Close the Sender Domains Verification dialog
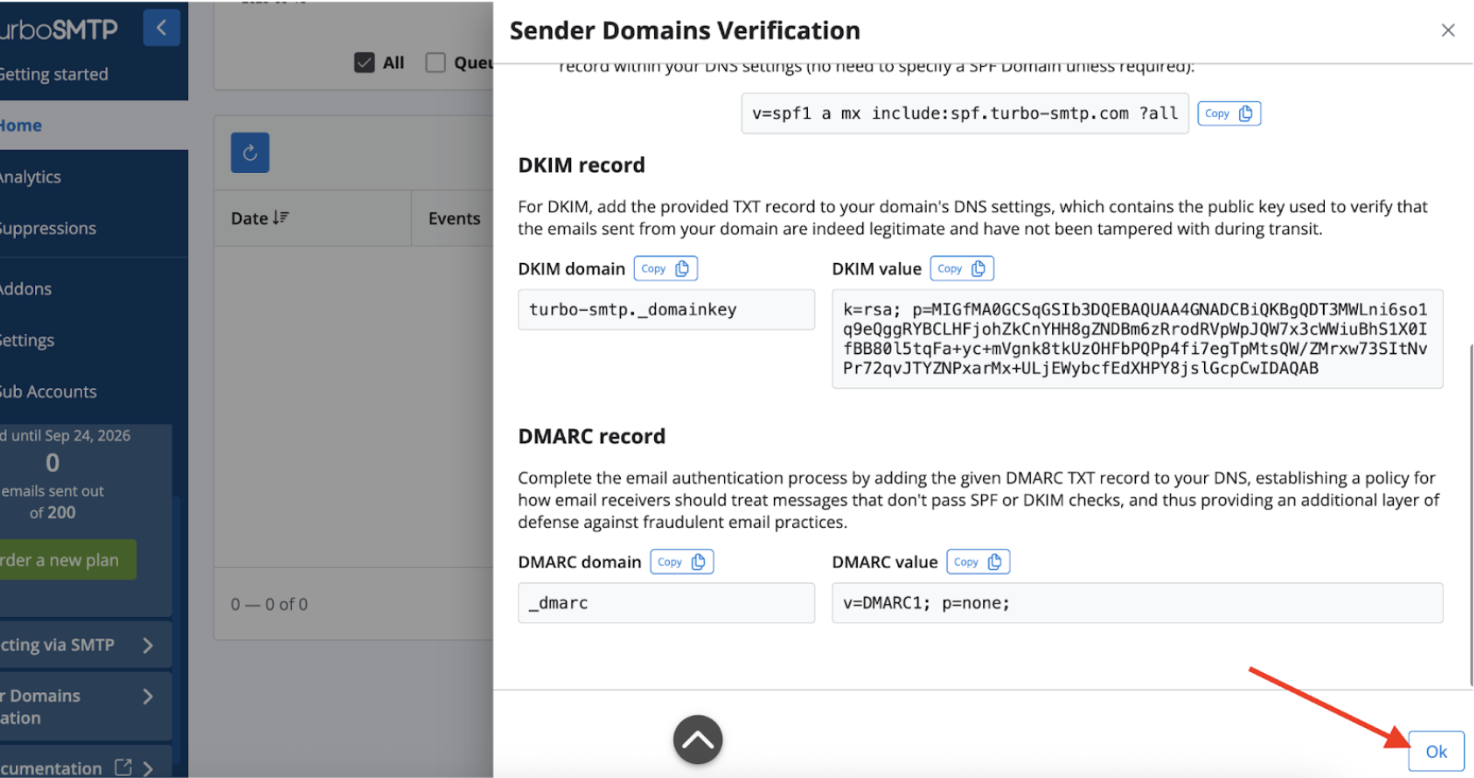The width and height of the screenshot is (1474, 778). coord(1447,31)
